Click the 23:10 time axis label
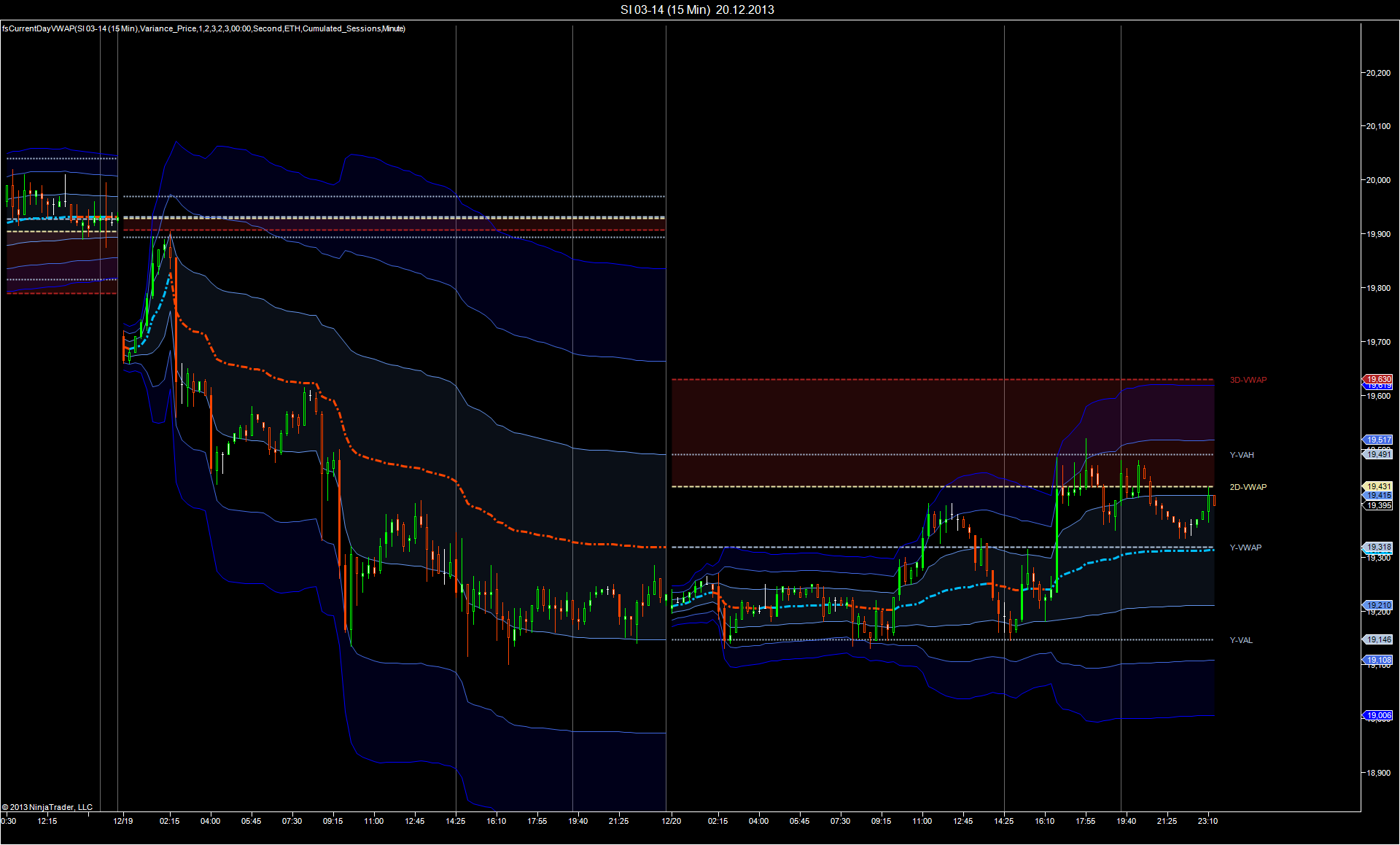This screenshot has height=845, width=1400. tap(1207, 821)
